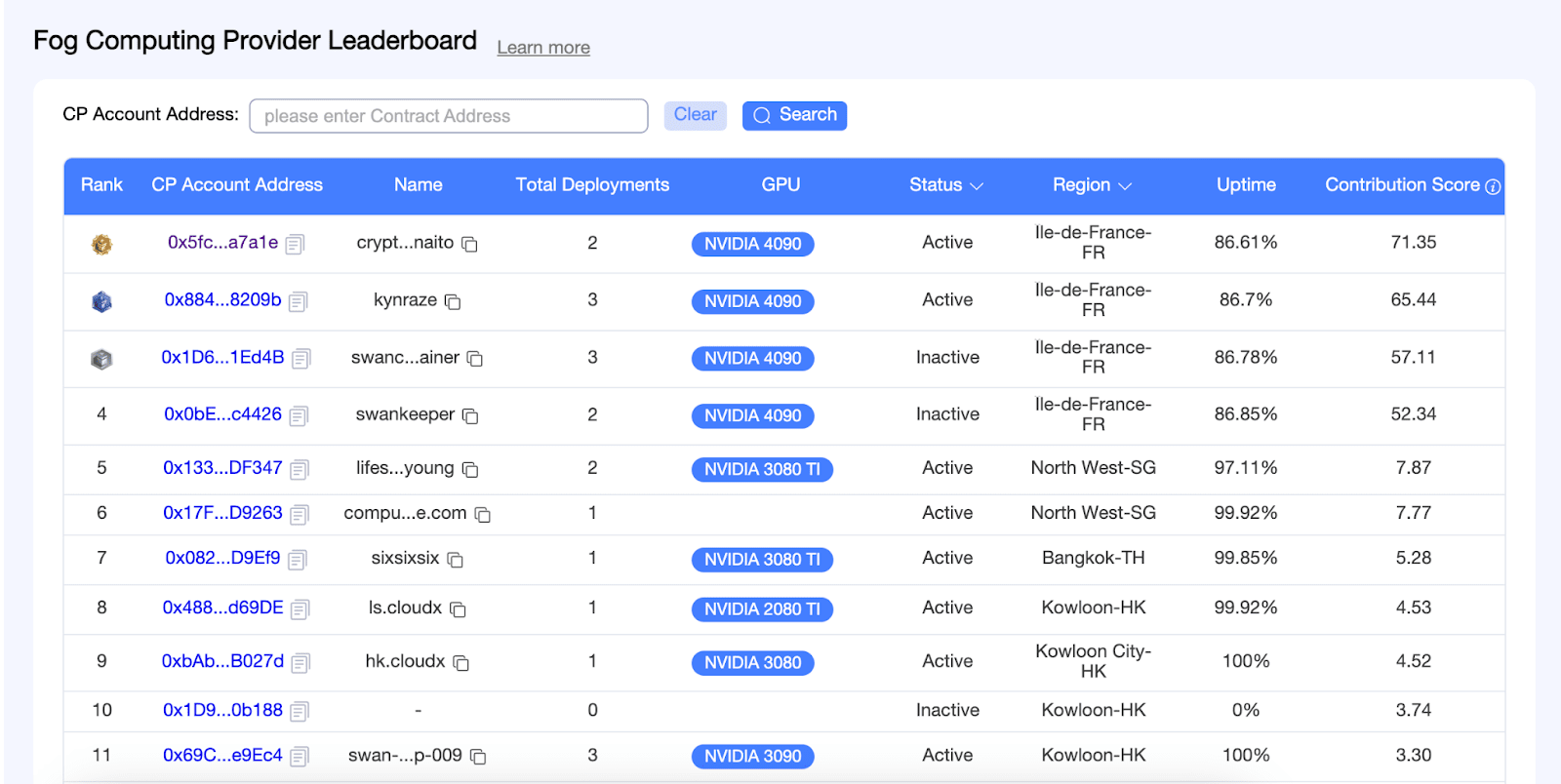Viewport: 1561px width, 784px height.
Task: Click the contribution score 3.74
Action: click(1414, 710)
